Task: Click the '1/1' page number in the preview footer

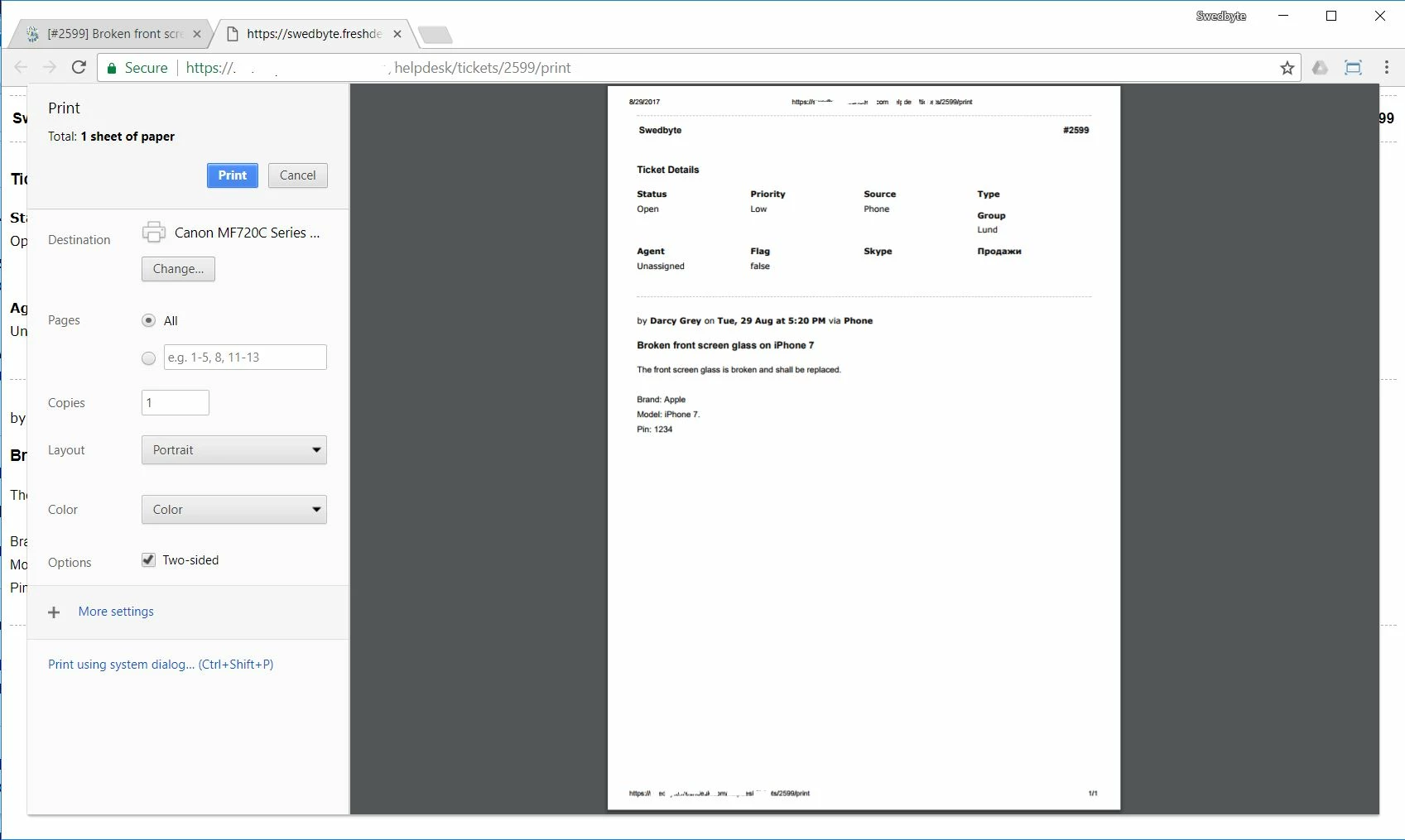Action: tap(1093, 794)
